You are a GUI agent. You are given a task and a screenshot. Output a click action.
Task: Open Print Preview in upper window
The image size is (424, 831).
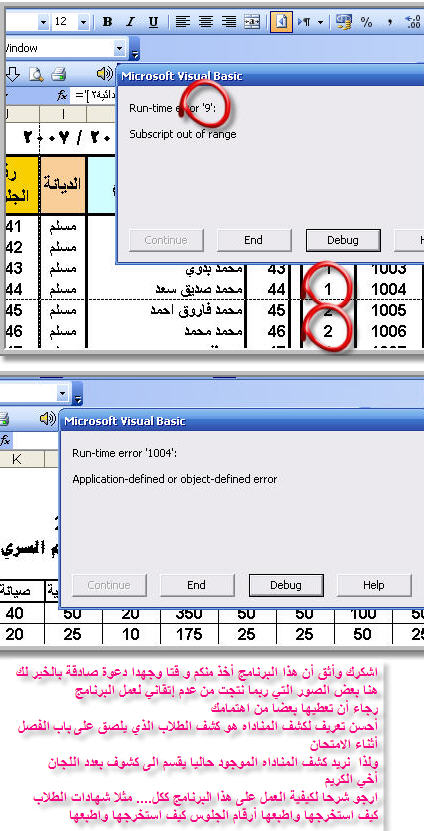[x=36, y=75]
